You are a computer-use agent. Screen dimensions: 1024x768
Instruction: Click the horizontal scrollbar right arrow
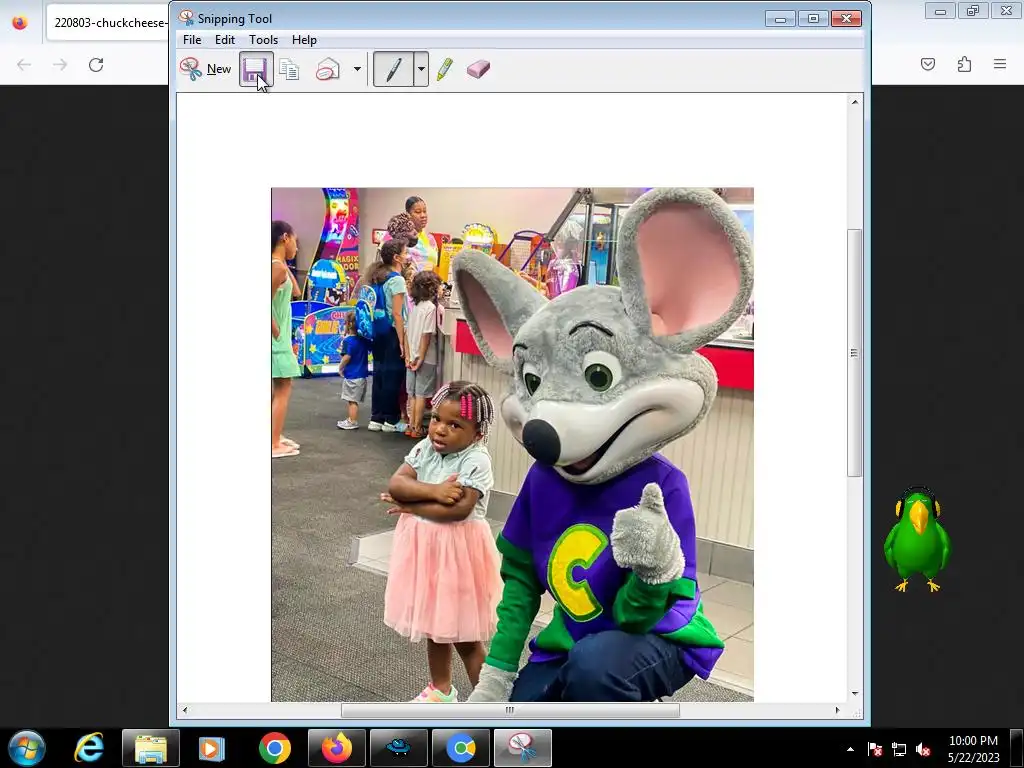tap(837, 710)
